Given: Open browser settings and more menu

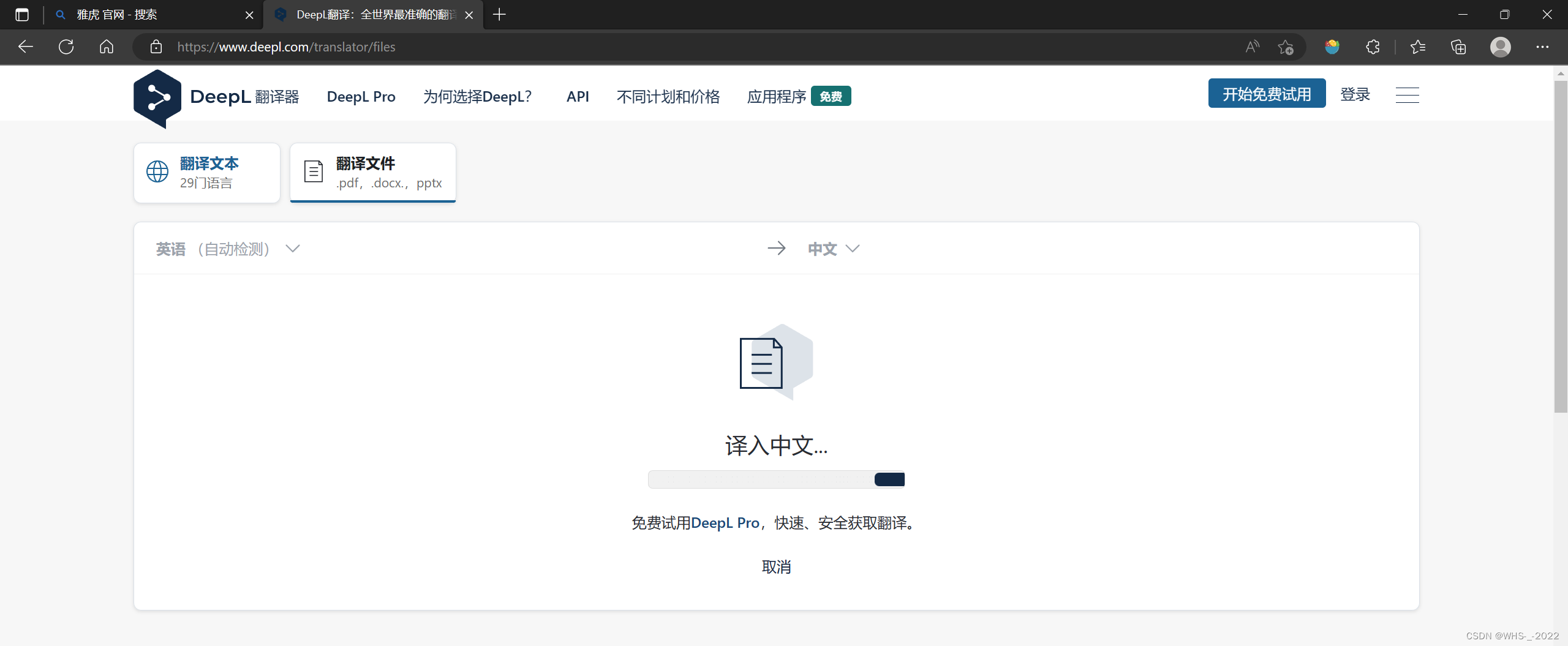Looking at the screenshot, I should click(x=1542, y=47).
